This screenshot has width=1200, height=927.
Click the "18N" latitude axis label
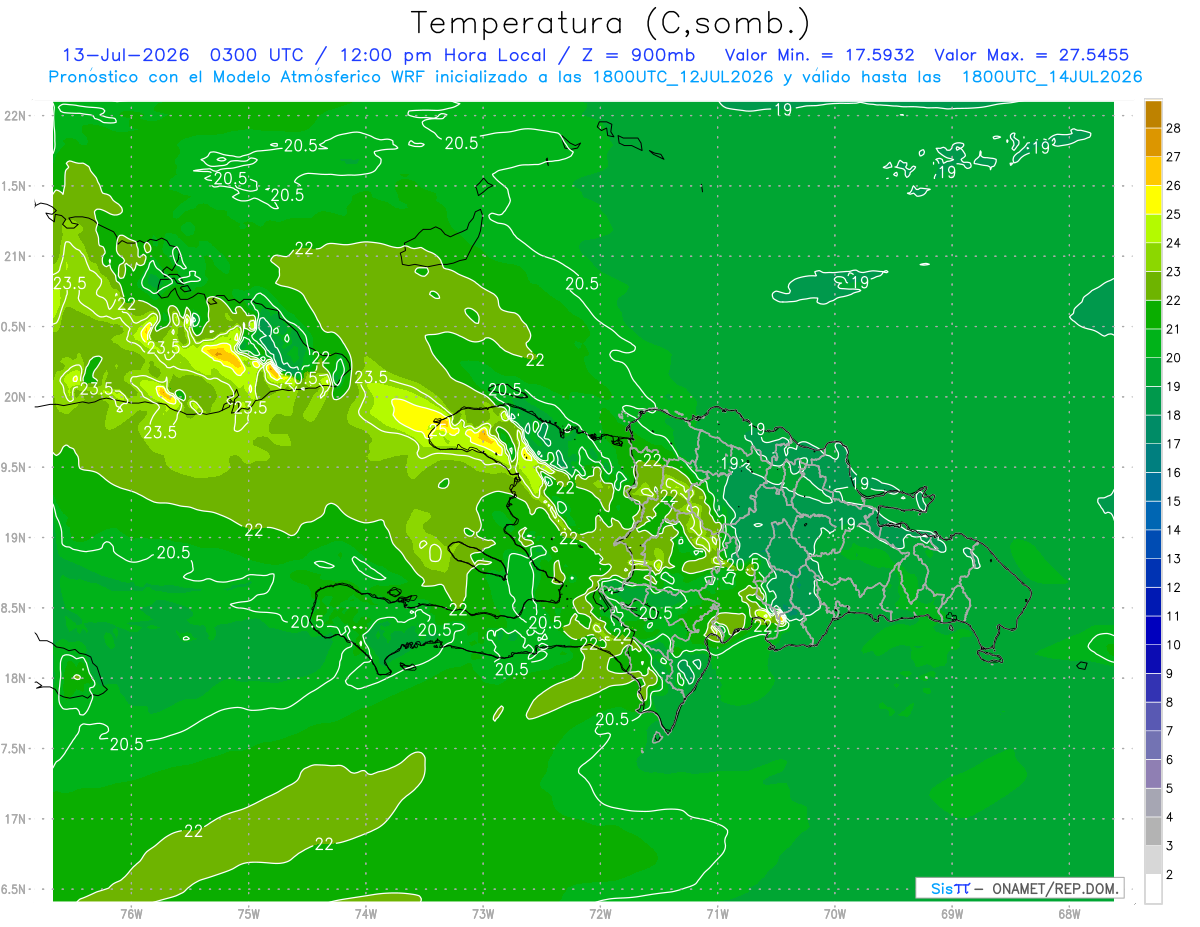click(17, 678)
